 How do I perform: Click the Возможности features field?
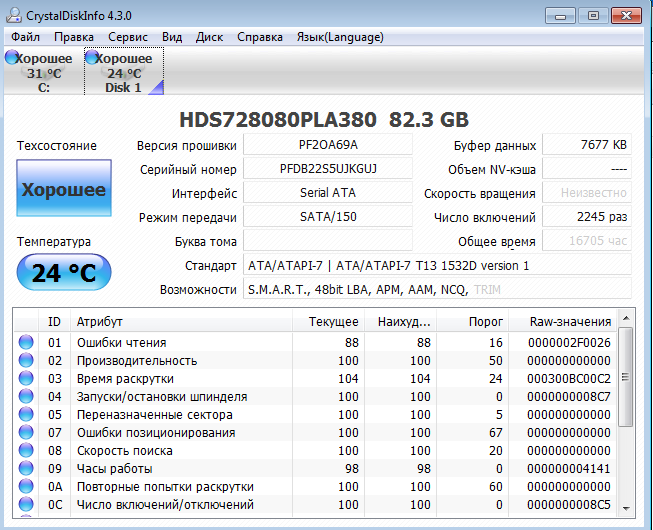pos(437,289)
